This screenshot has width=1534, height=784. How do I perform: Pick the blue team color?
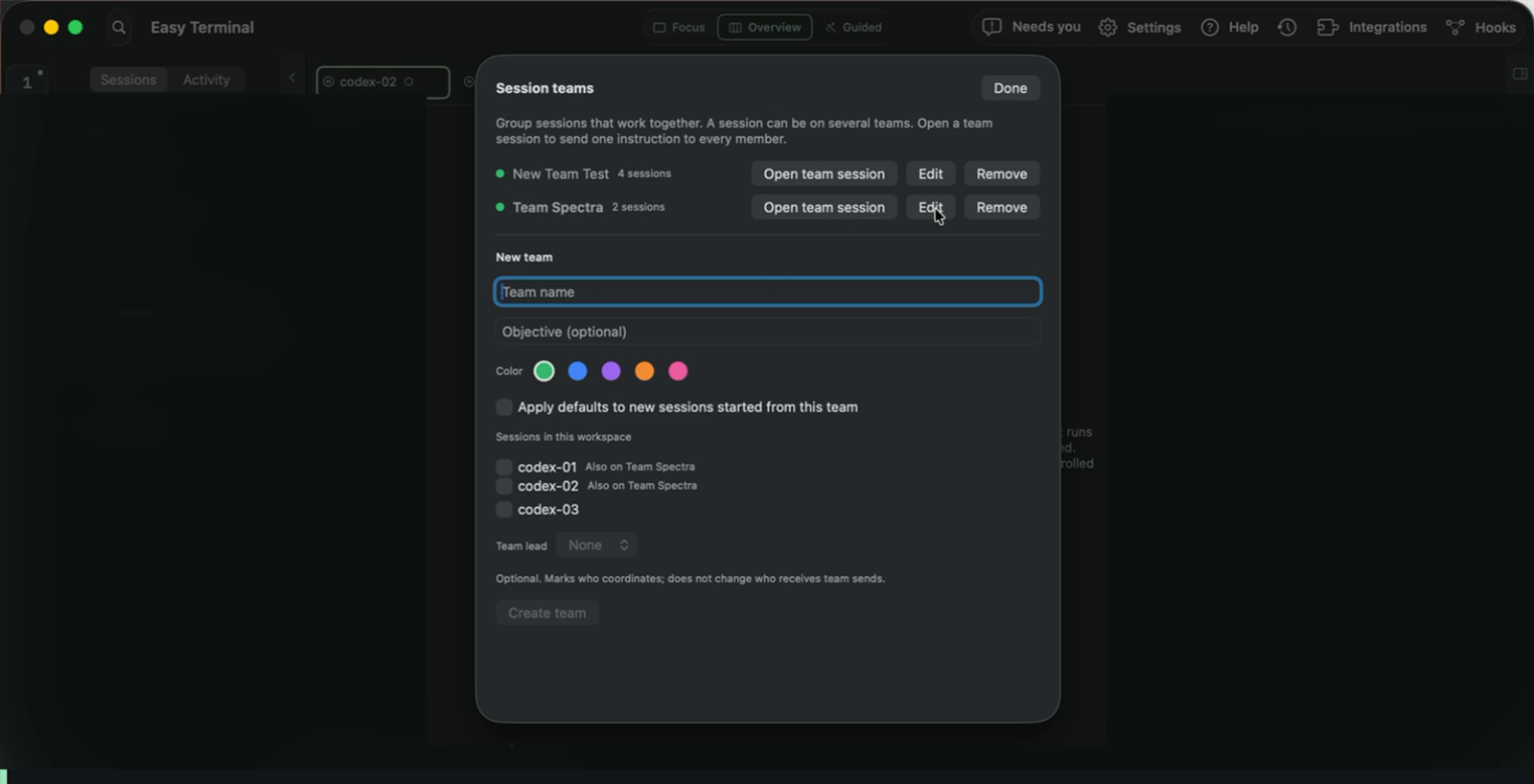click(x=577, y=371)
